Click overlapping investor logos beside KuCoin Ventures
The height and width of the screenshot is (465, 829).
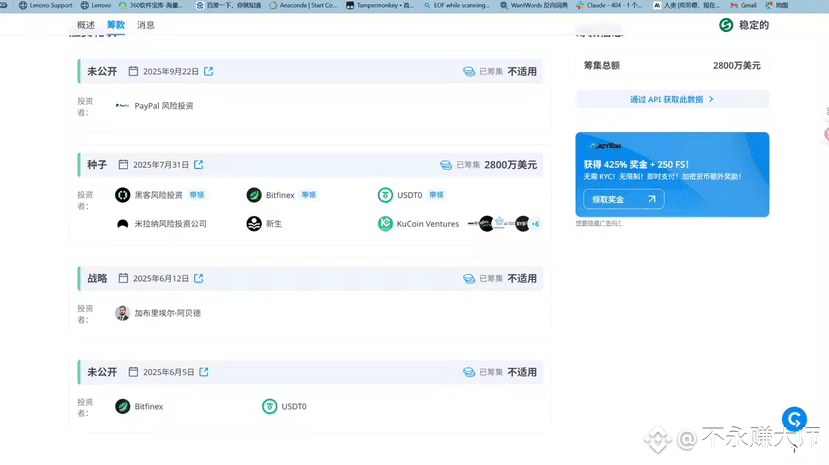coord(499,224)
